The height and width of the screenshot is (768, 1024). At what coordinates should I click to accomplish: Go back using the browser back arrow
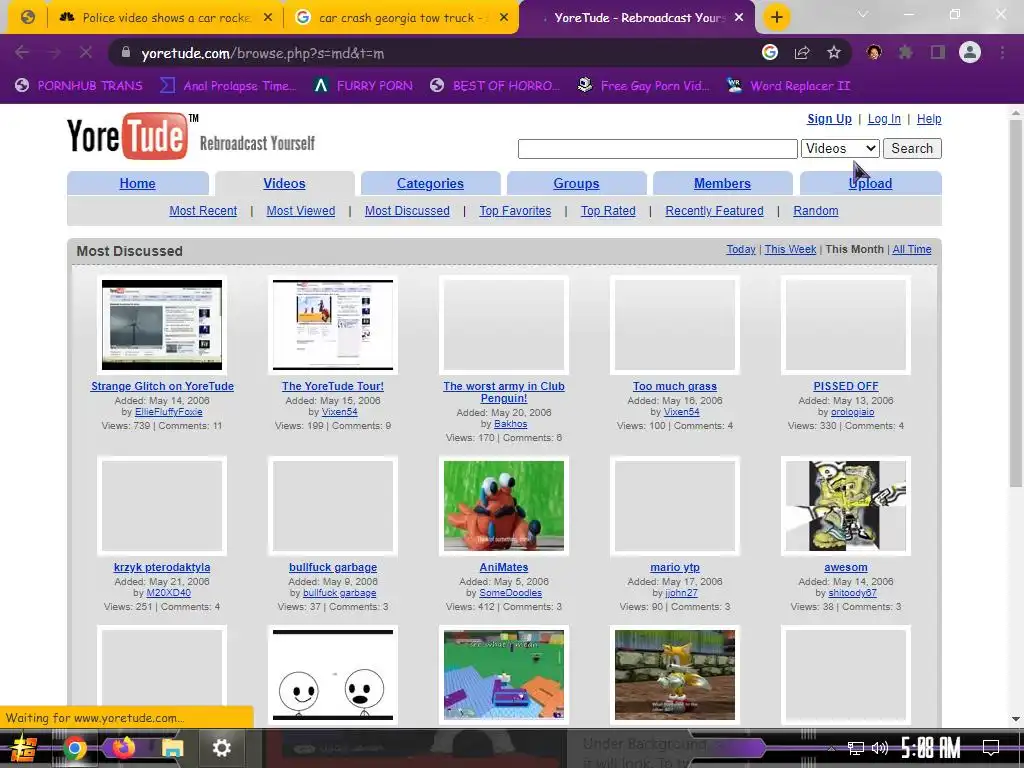[x=22, y=52]
